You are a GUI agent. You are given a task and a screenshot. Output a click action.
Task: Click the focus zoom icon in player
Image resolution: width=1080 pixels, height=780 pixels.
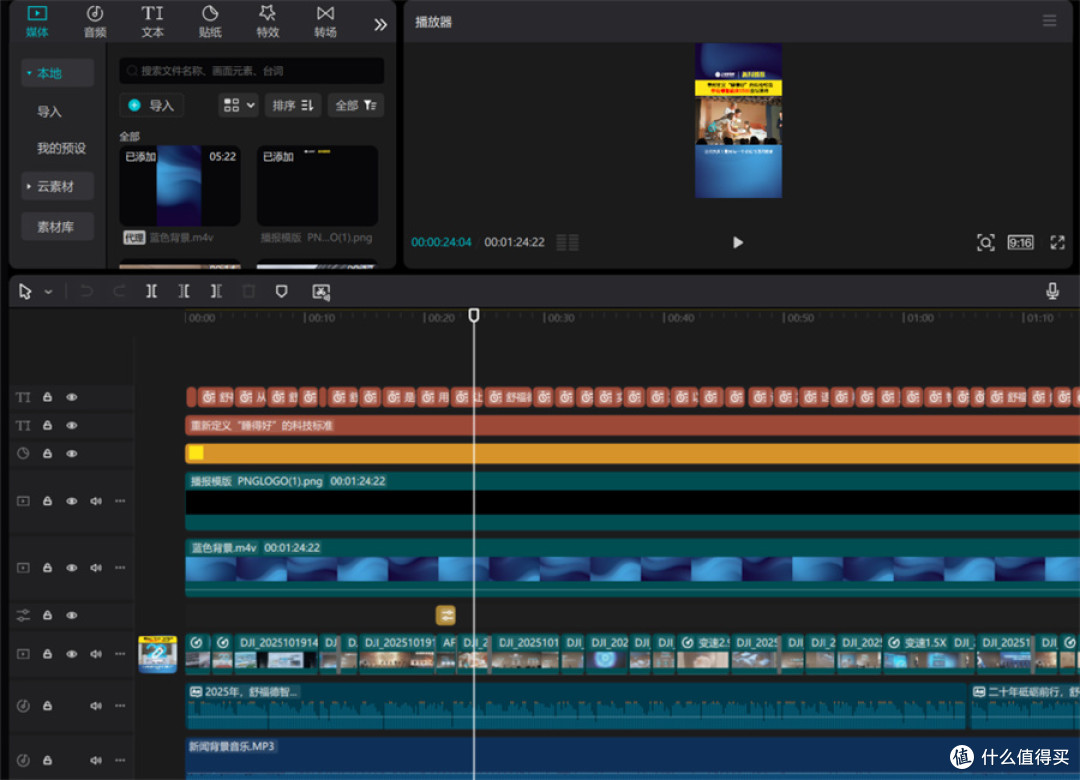pyautogui.click(x=986, y=243)
